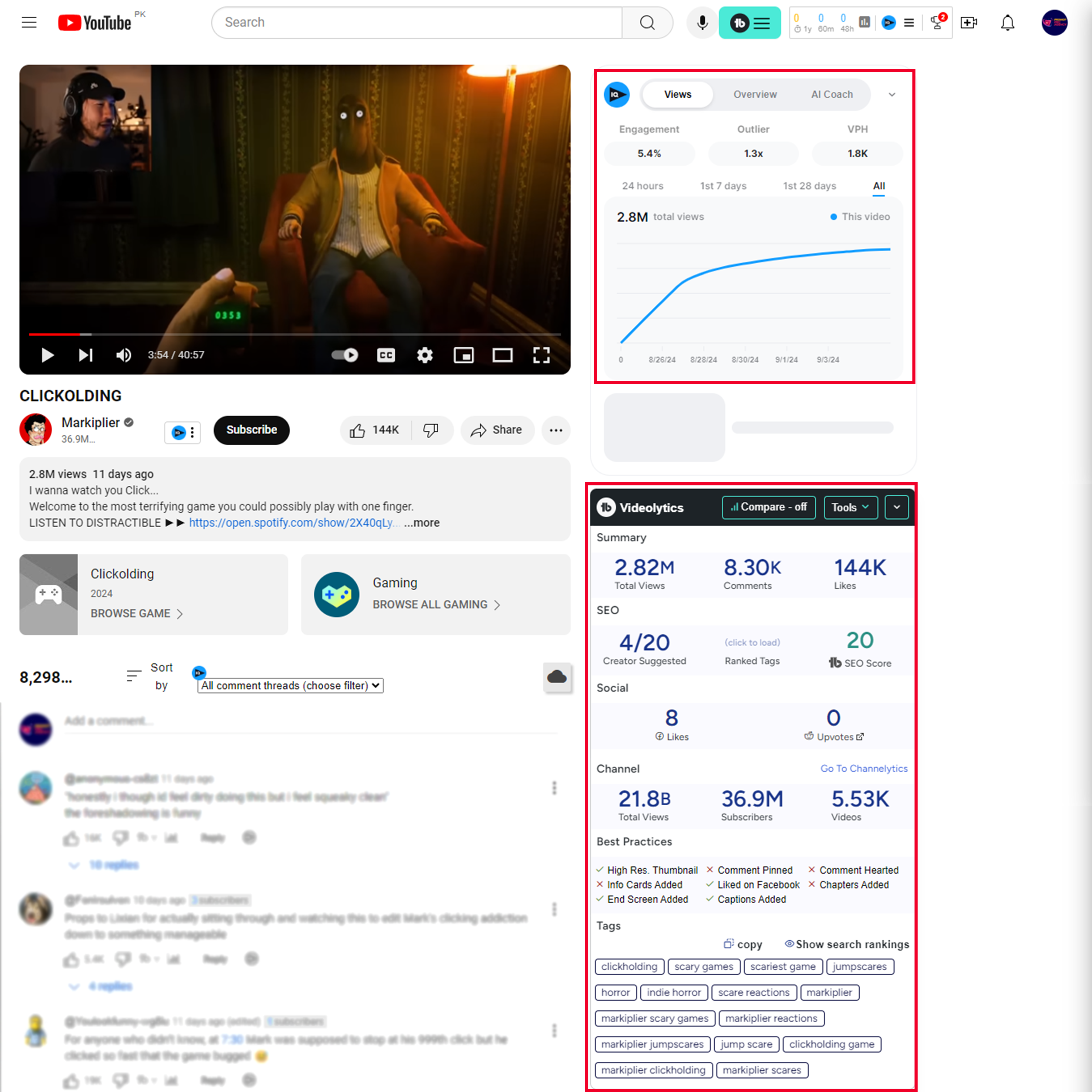
Task: Switch to the Overview tab
Action: pyautogui.click(x=755, y=94)
